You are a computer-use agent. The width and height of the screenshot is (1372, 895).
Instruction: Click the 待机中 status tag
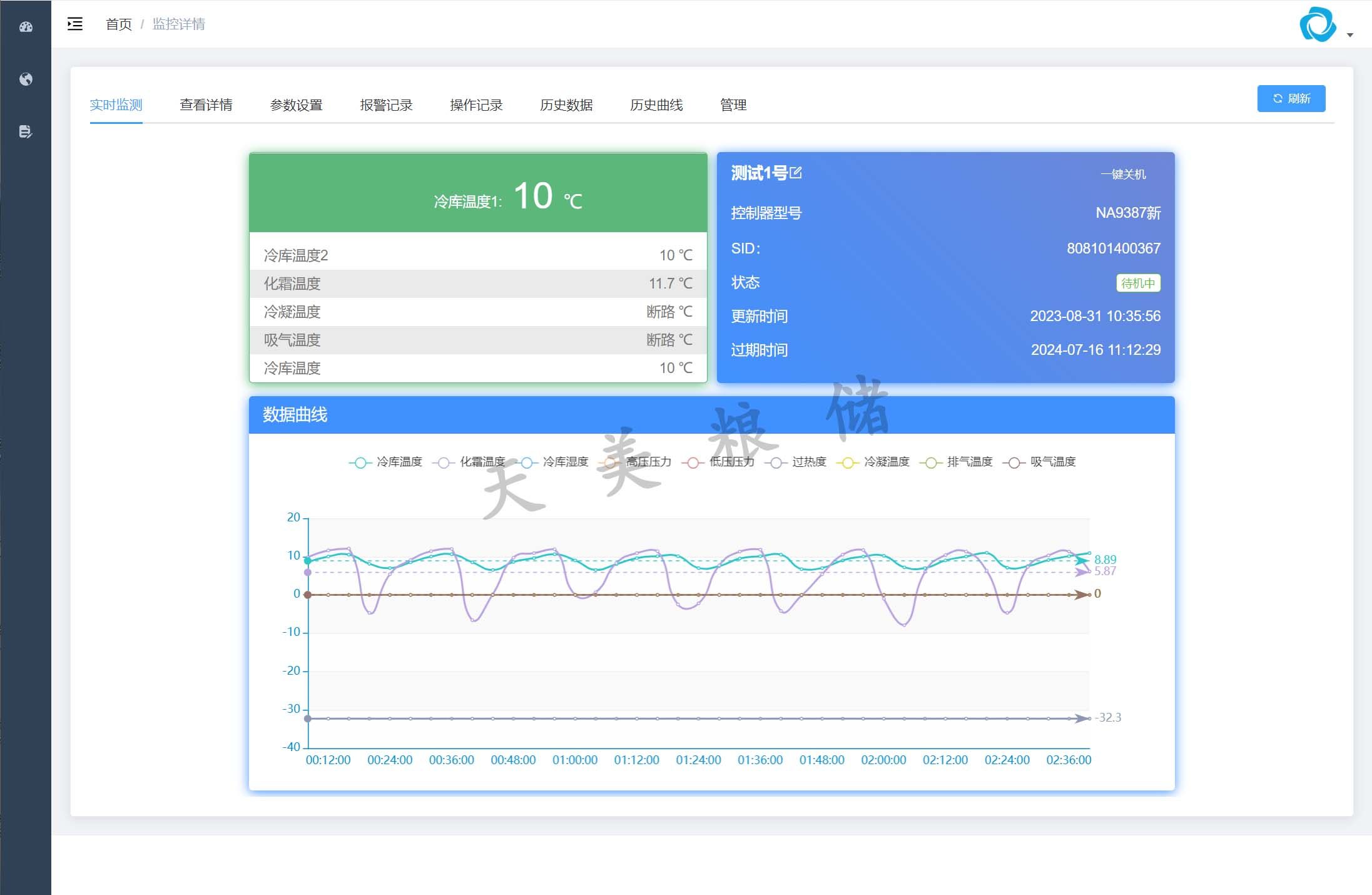[1138, 283]
